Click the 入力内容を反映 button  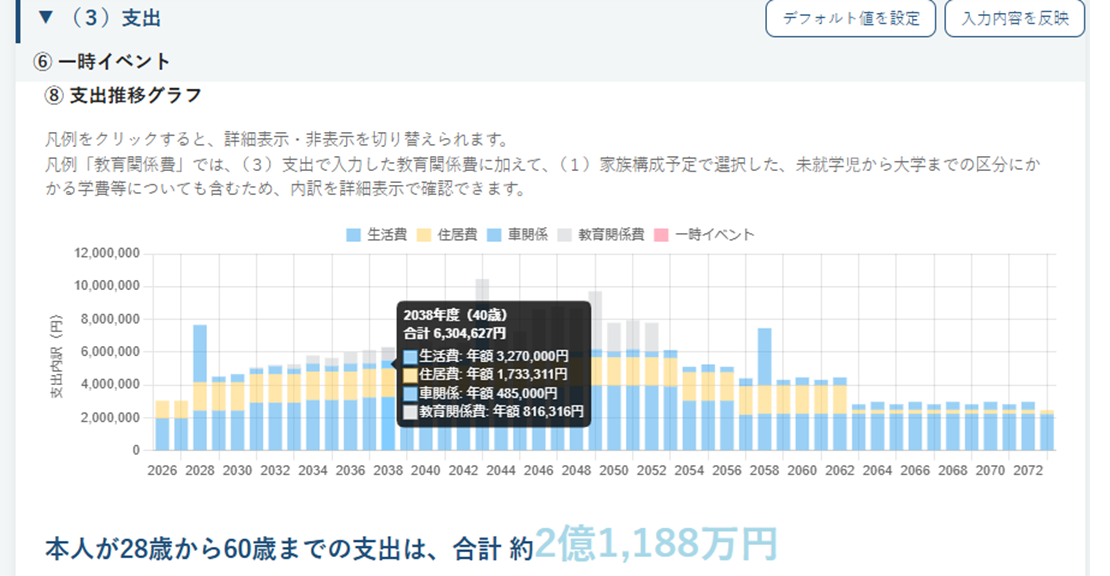coord(1014,18)
